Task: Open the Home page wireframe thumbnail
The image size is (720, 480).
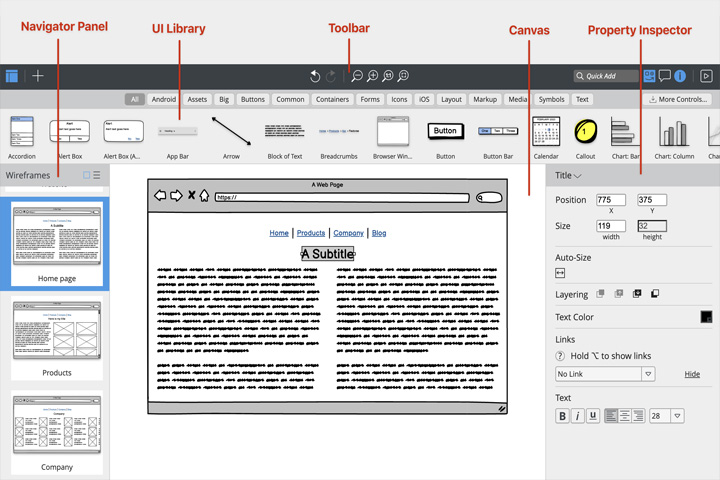Action: [x=57, y=244]
